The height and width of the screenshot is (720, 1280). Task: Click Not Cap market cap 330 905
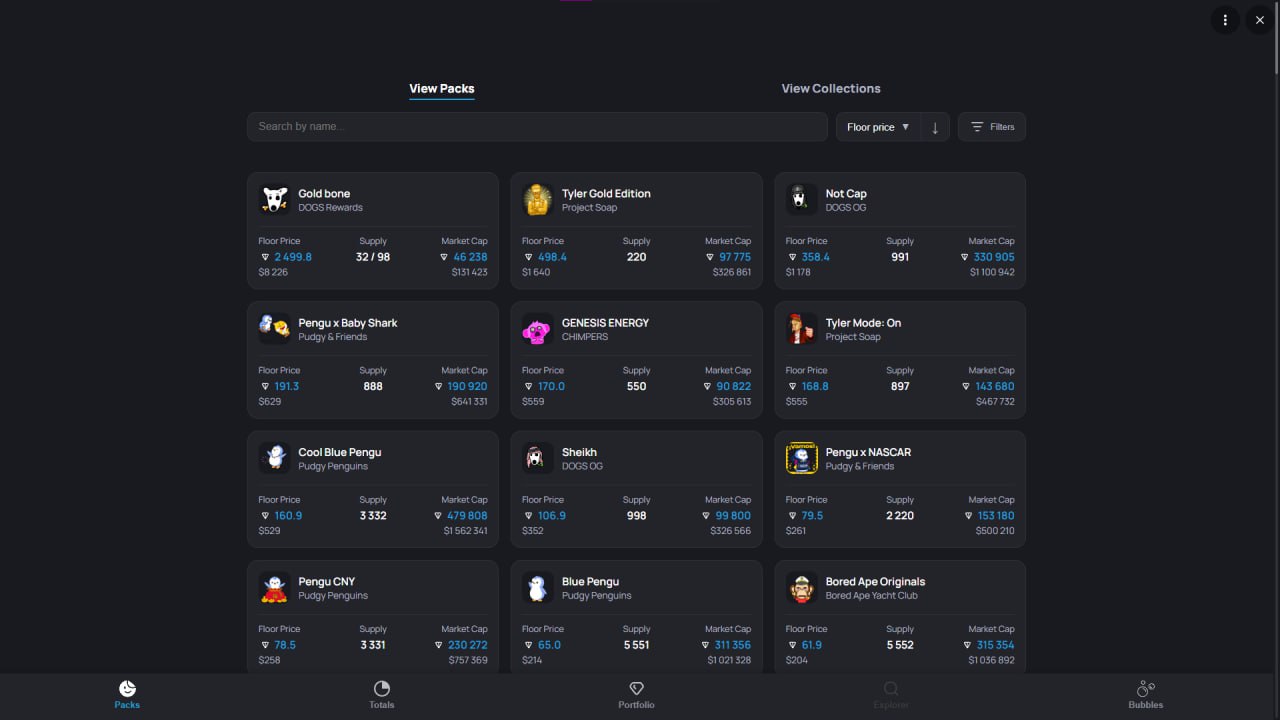pos(994,257)
